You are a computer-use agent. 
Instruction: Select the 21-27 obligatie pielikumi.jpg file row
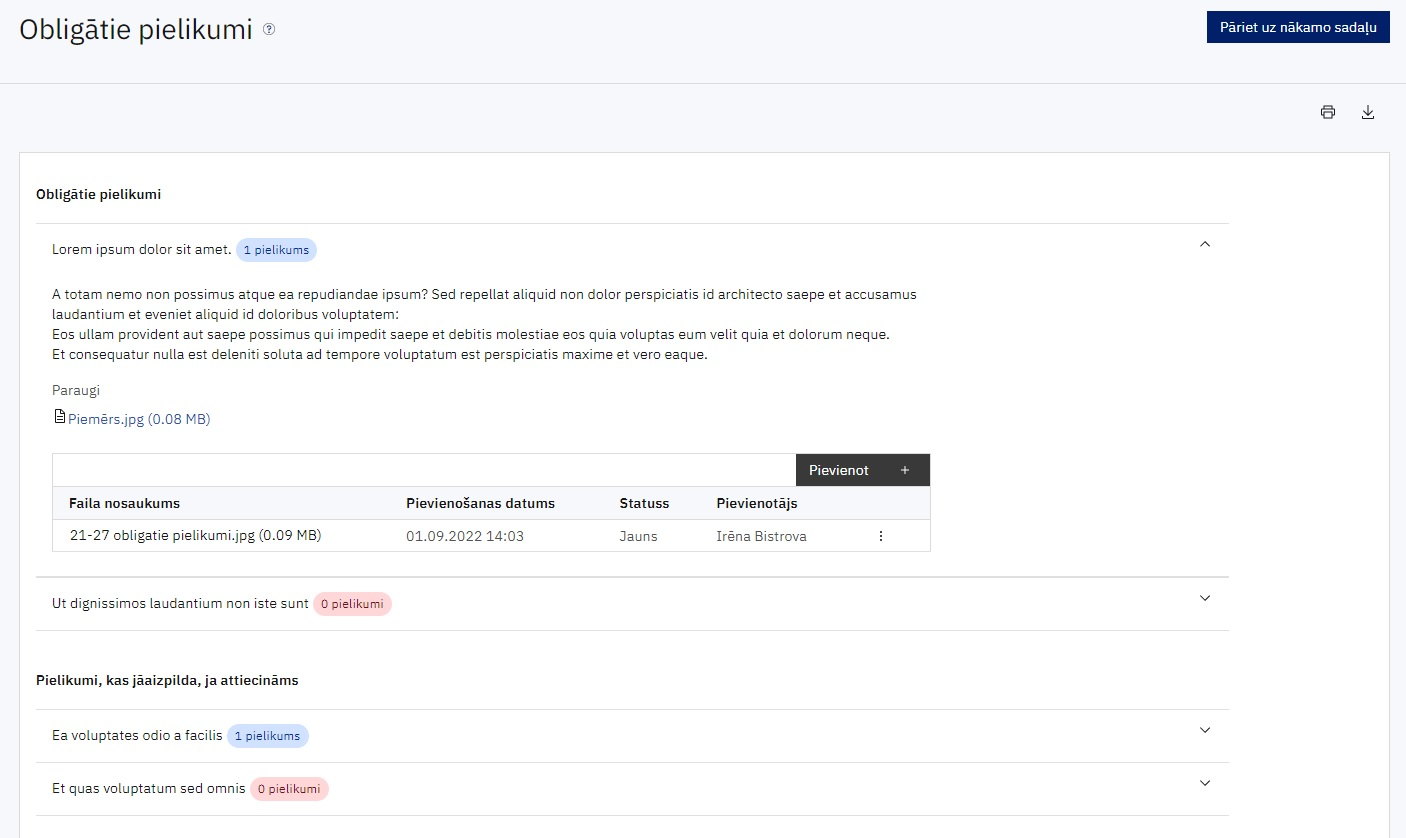[x=491, y=536]
